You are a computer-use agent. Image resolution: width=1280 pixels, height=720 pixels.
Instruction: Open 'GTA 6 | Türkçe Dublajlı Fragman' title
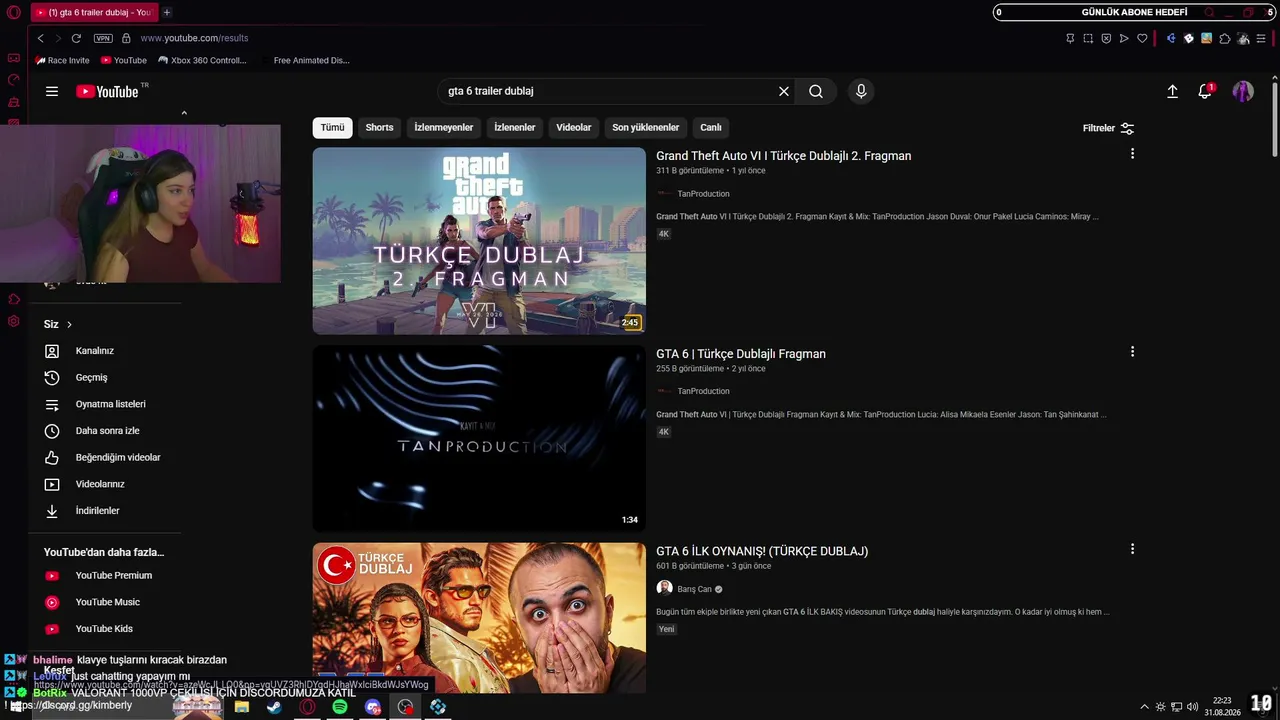click(741, 354)
